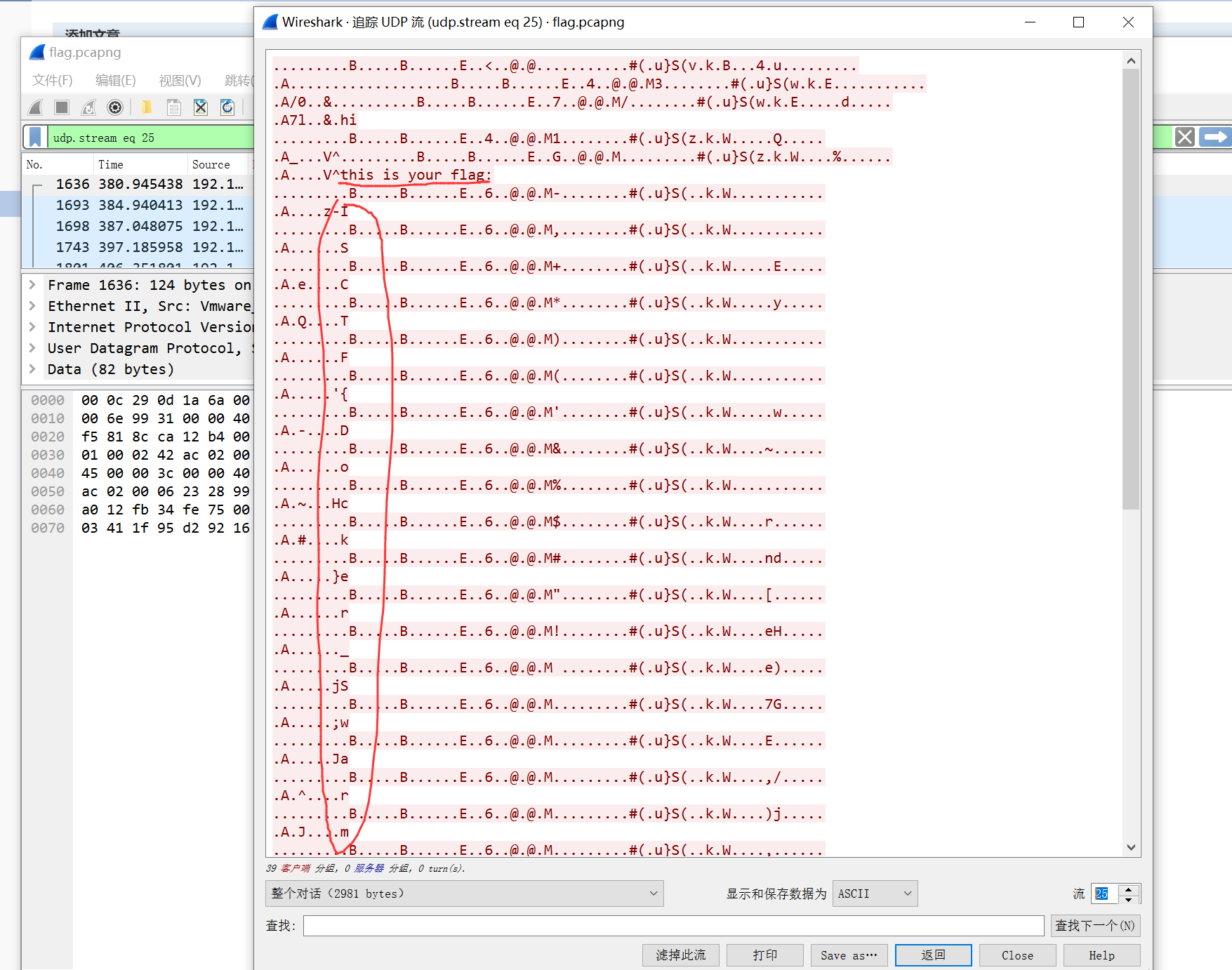Image resolution: width=1232 pixels, height=970 pixels.
Task: Click the Save as… button
Action: click(x=849, y=955)
